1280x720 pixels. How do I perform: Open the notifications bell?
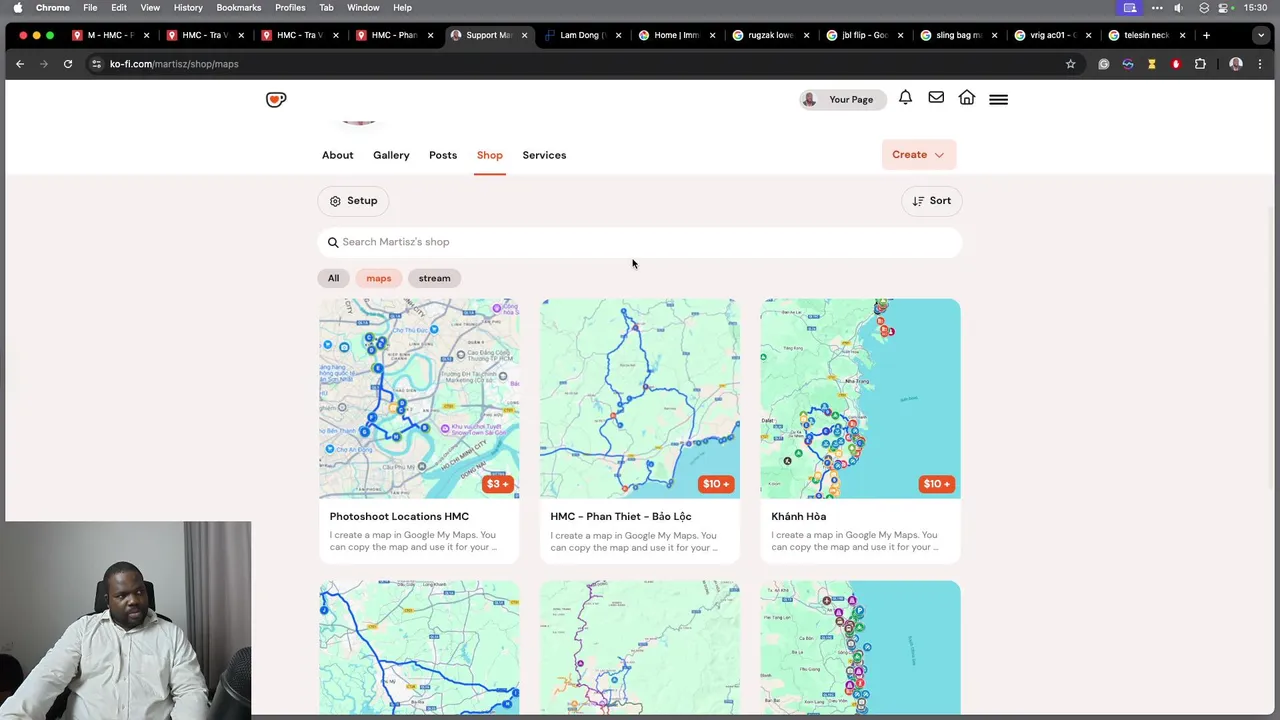pos(905,98)
